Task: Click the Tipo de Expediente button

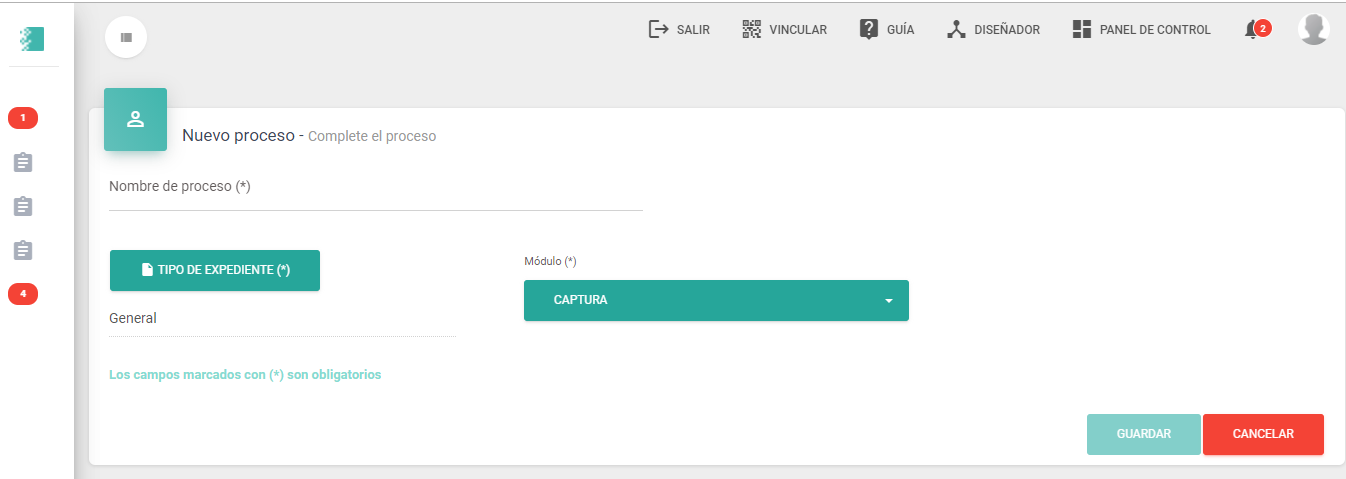Action: point(215,270)
